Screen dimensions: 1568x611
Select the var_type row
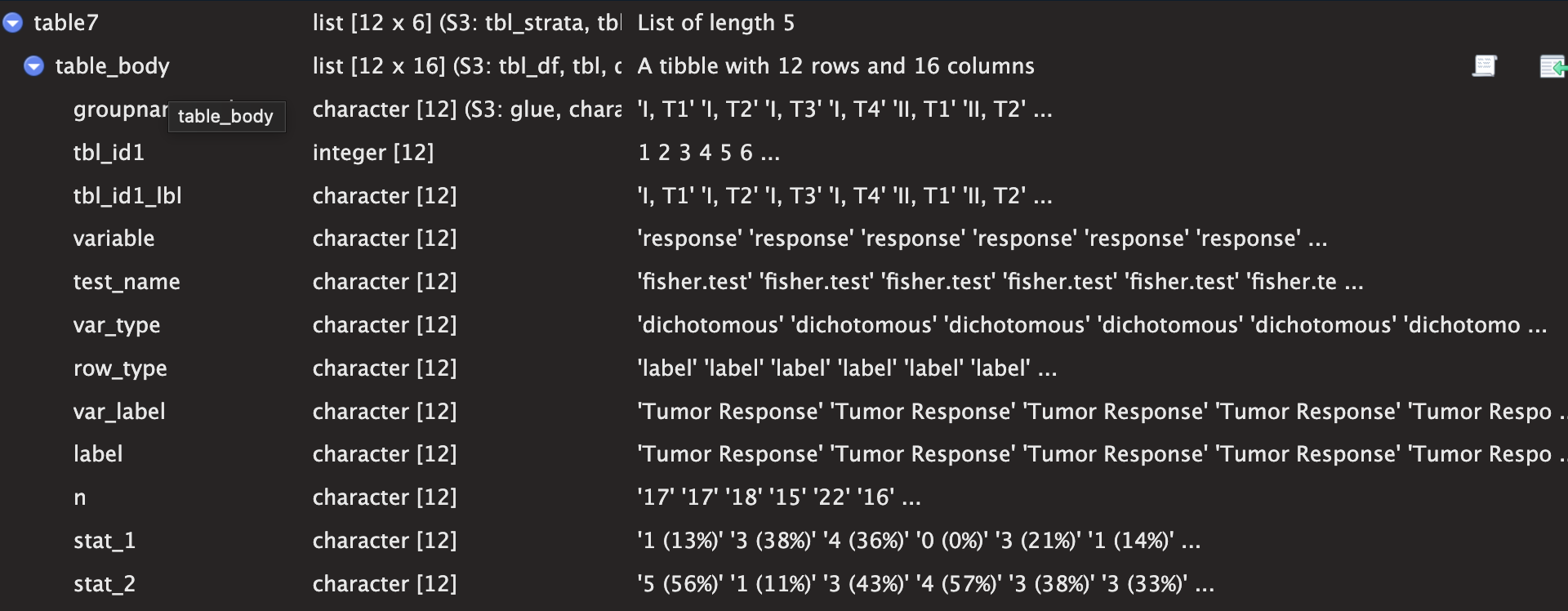coord(784,325)
